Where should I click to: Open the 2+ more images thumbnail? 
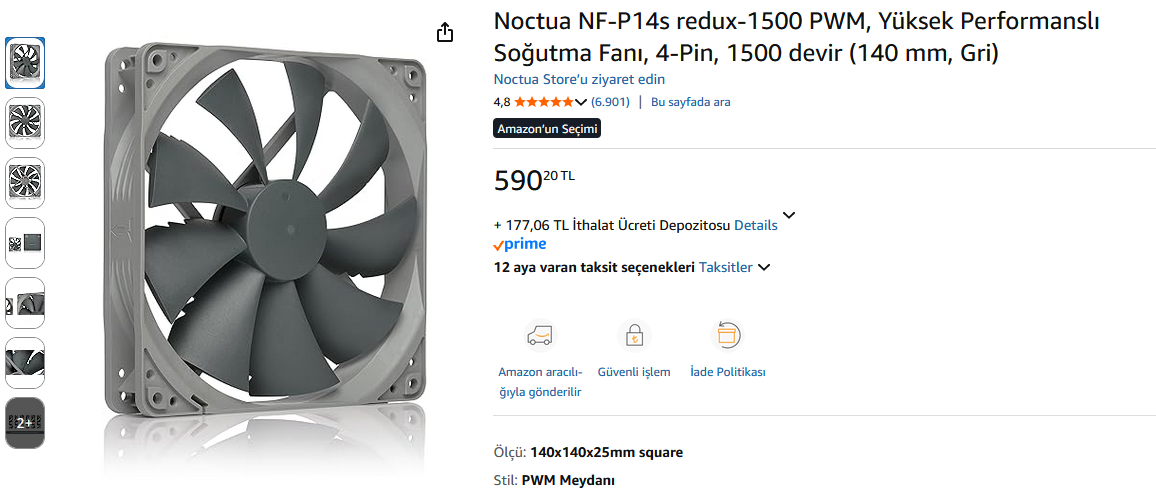point(25,423)
